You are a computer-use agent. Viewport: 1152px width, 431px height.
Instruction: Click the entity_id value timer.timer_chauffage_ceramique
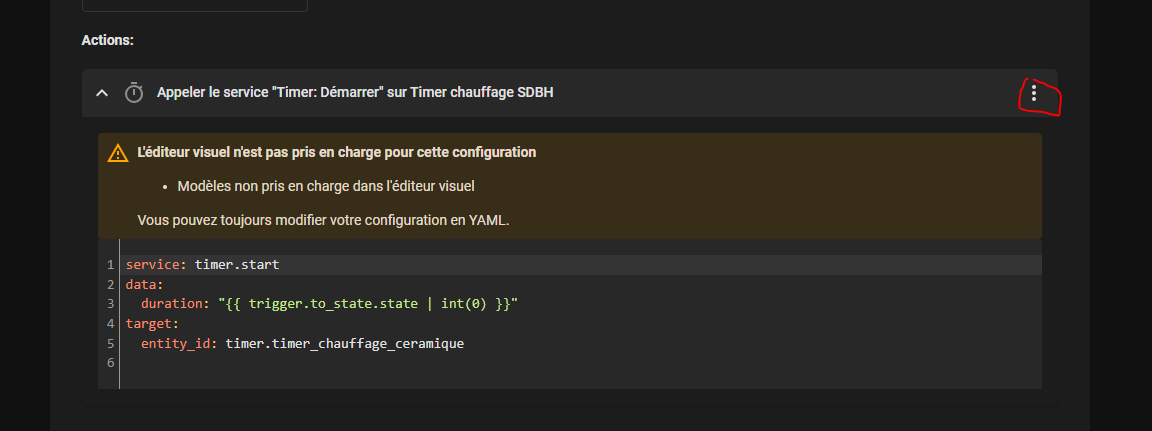[x=345, y=343]
